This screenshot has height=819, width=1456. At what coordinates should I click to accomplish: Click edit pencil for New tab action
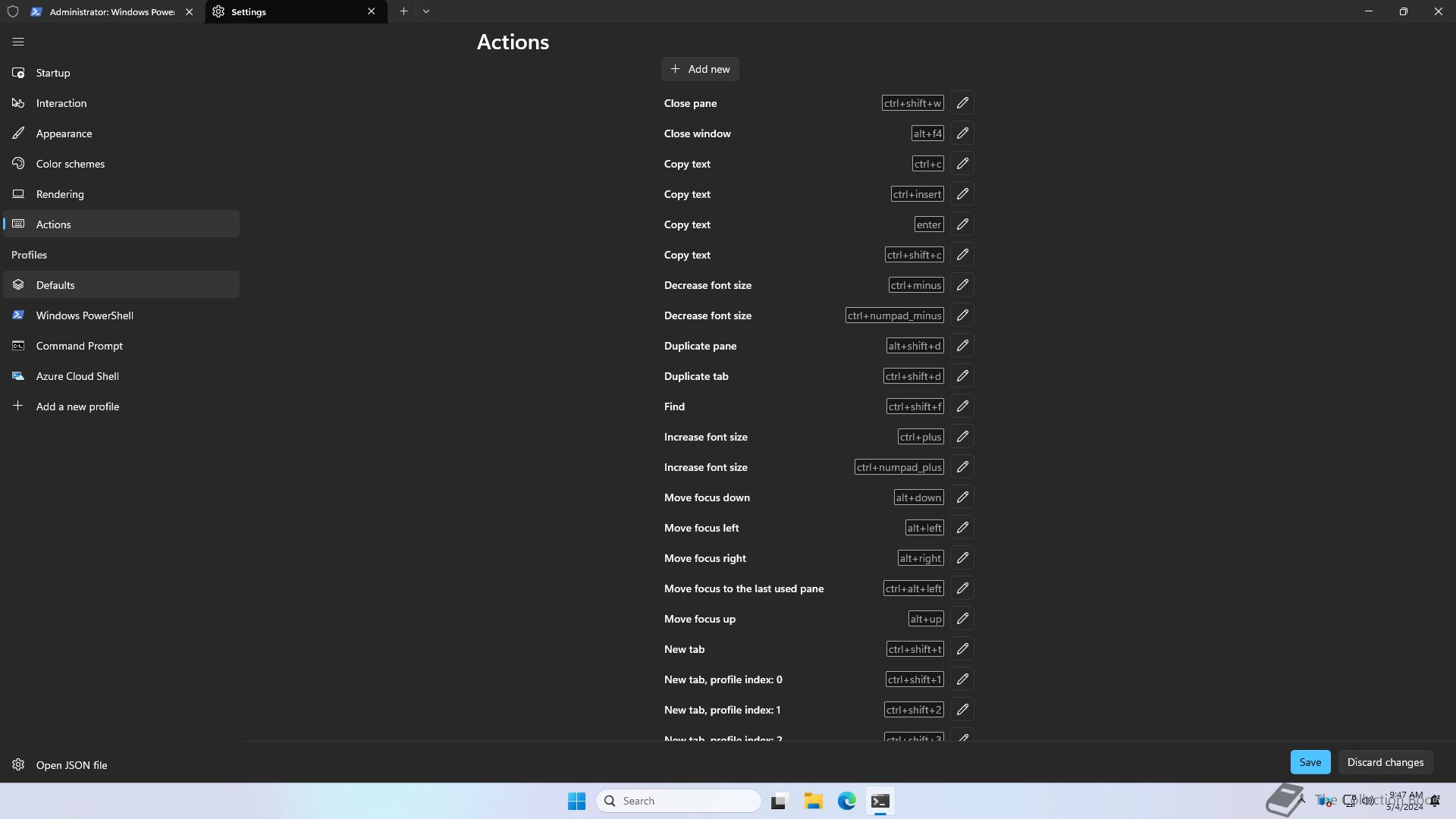[x=962, y=649]
